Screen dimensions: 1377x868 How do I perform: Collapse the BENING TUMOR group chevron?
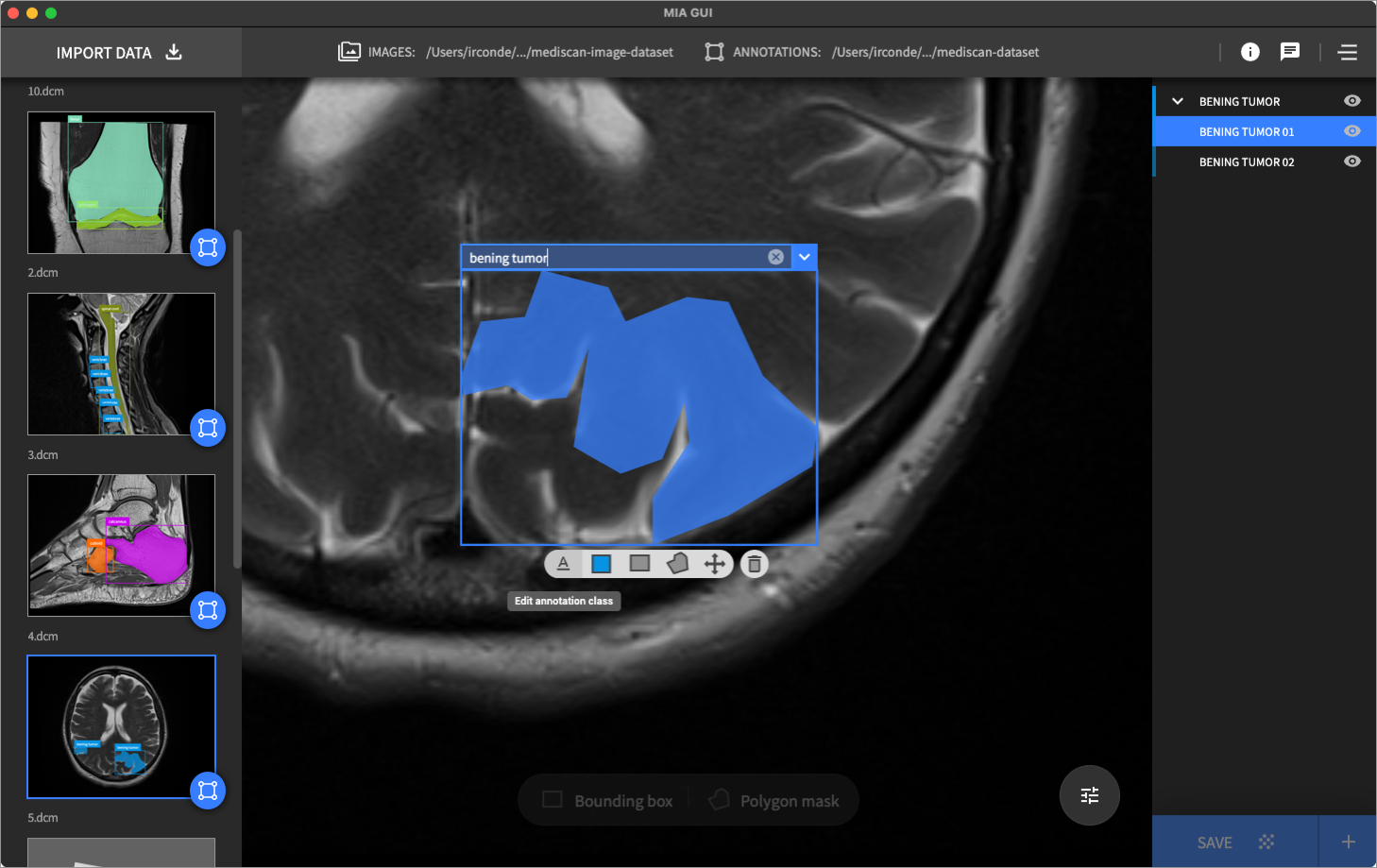click(x=1178, y=101)
